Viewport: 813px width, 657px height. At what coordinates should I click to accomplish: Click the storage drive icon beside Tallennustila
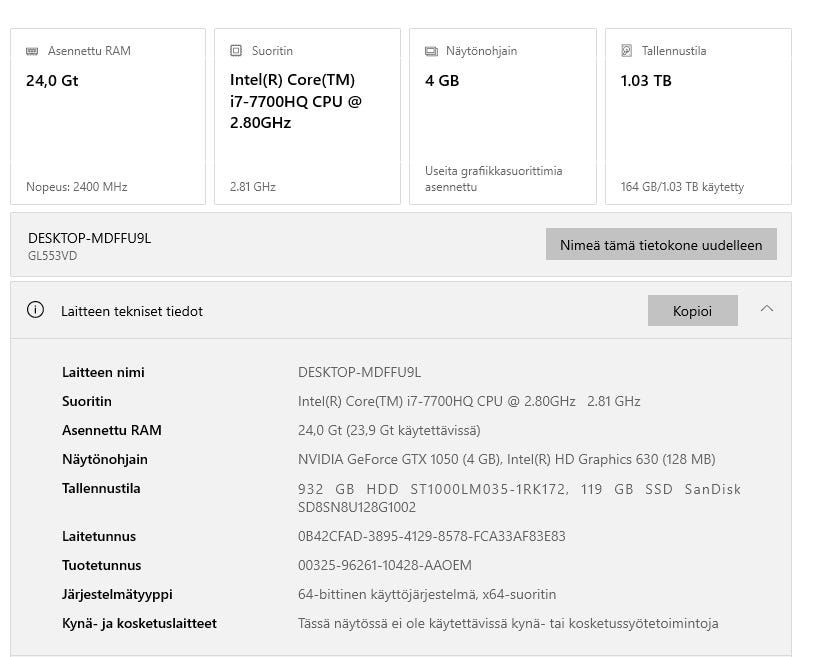[627, 51]
